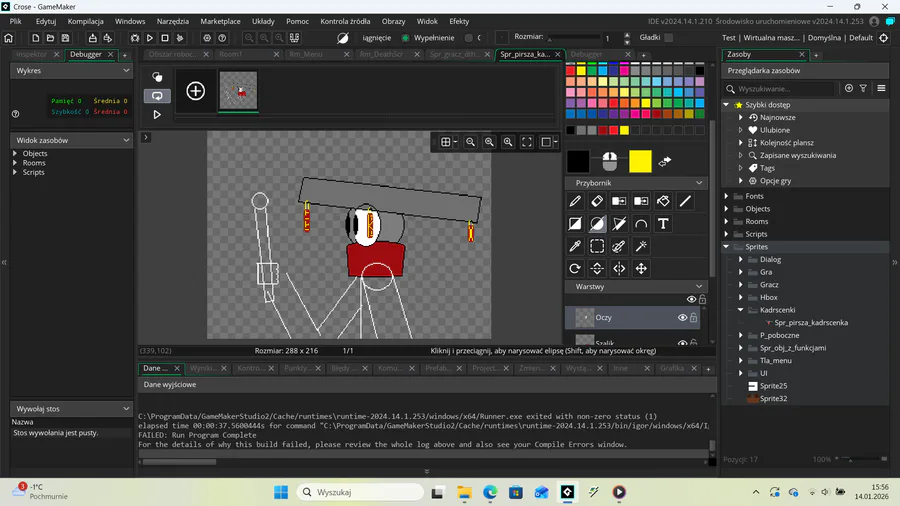The height and width of the screenshot is (506, 900).
Task: Pick the black left-mouse colour swatch
Action: click(x=578, y=162)
